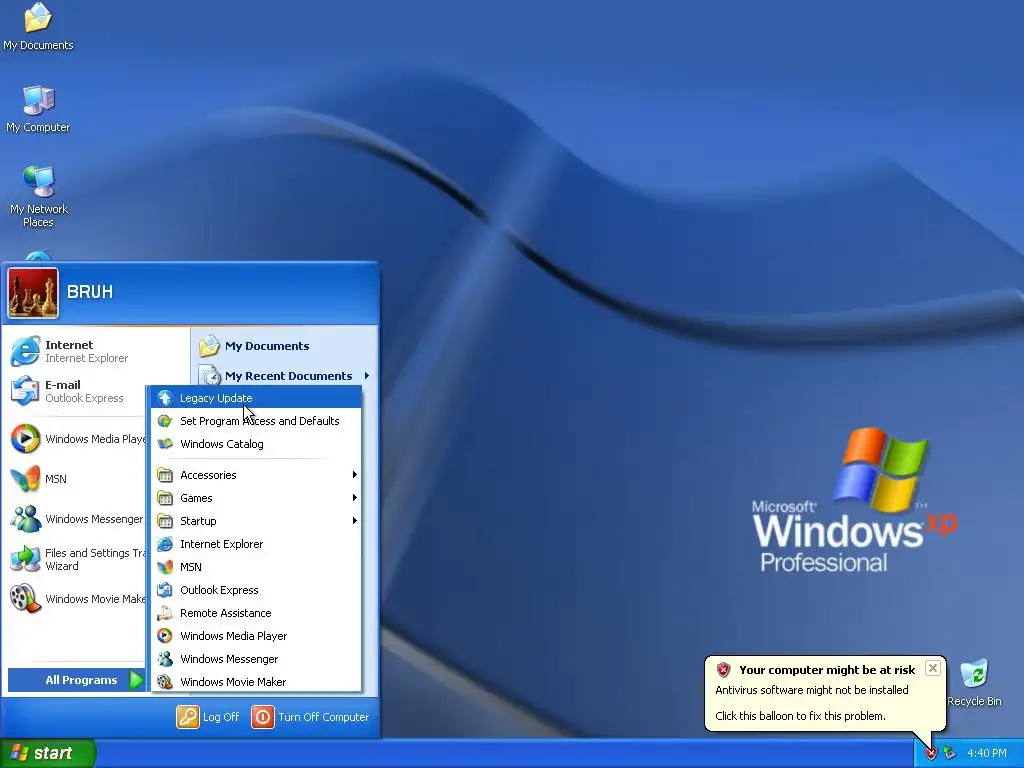
Task: Click the MSN butterfly icon in programs list
Action: pos(165,567)
